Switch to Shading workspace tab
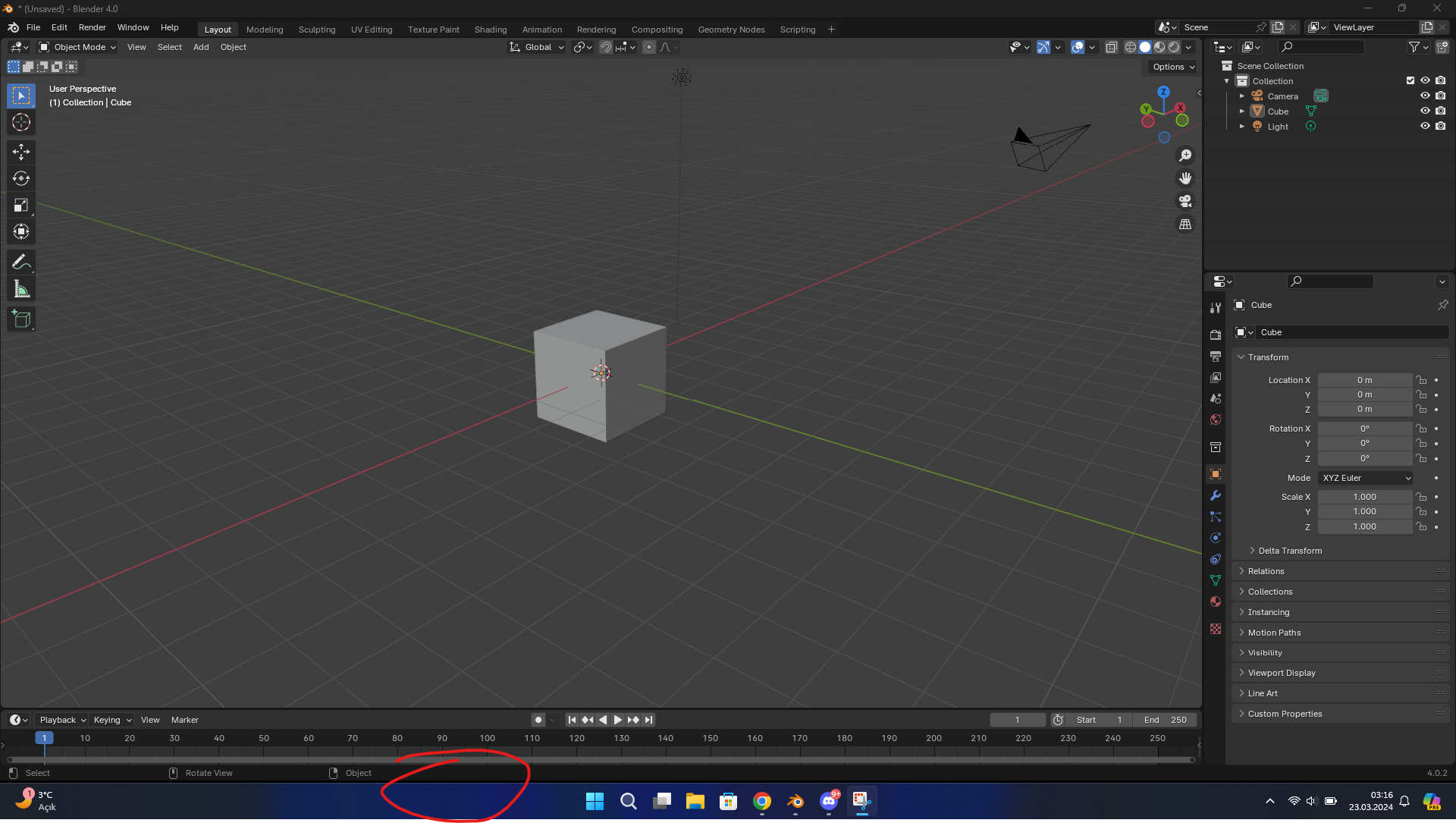This screenshot has width=1456, height=823. [491, 30]
